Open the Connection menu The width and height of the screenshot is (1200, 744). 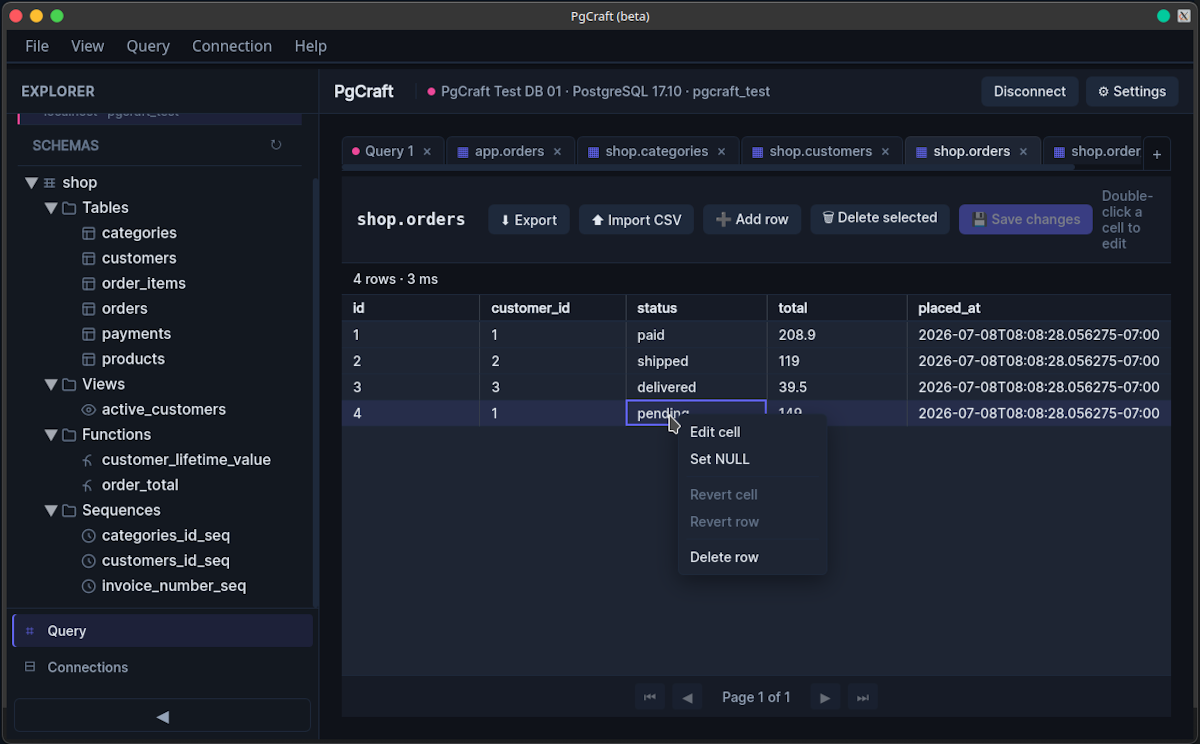pos(232,46)
